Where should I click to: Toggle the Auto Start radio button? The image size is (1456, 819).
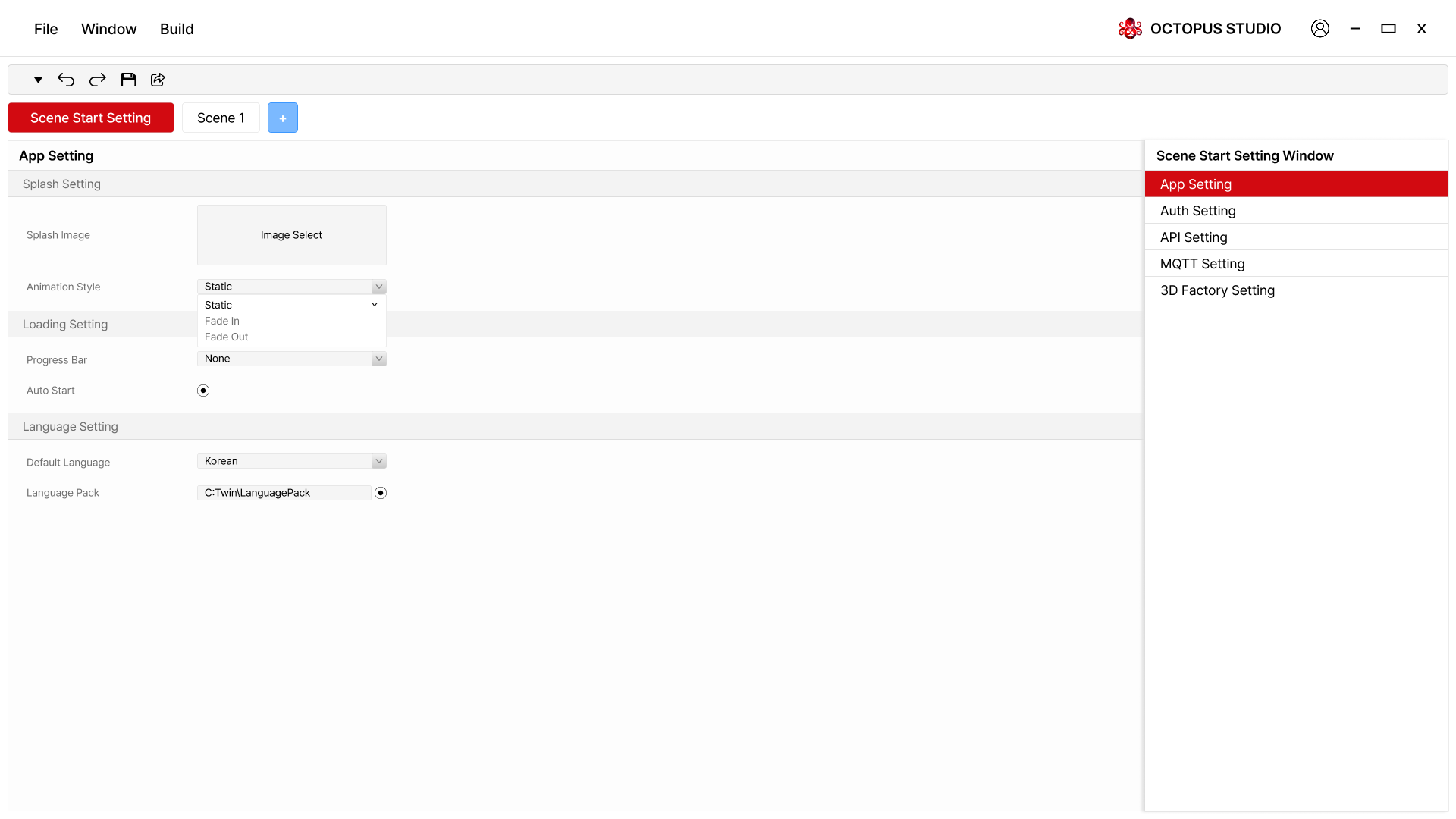pyautogui.click(x=203, y=391)
